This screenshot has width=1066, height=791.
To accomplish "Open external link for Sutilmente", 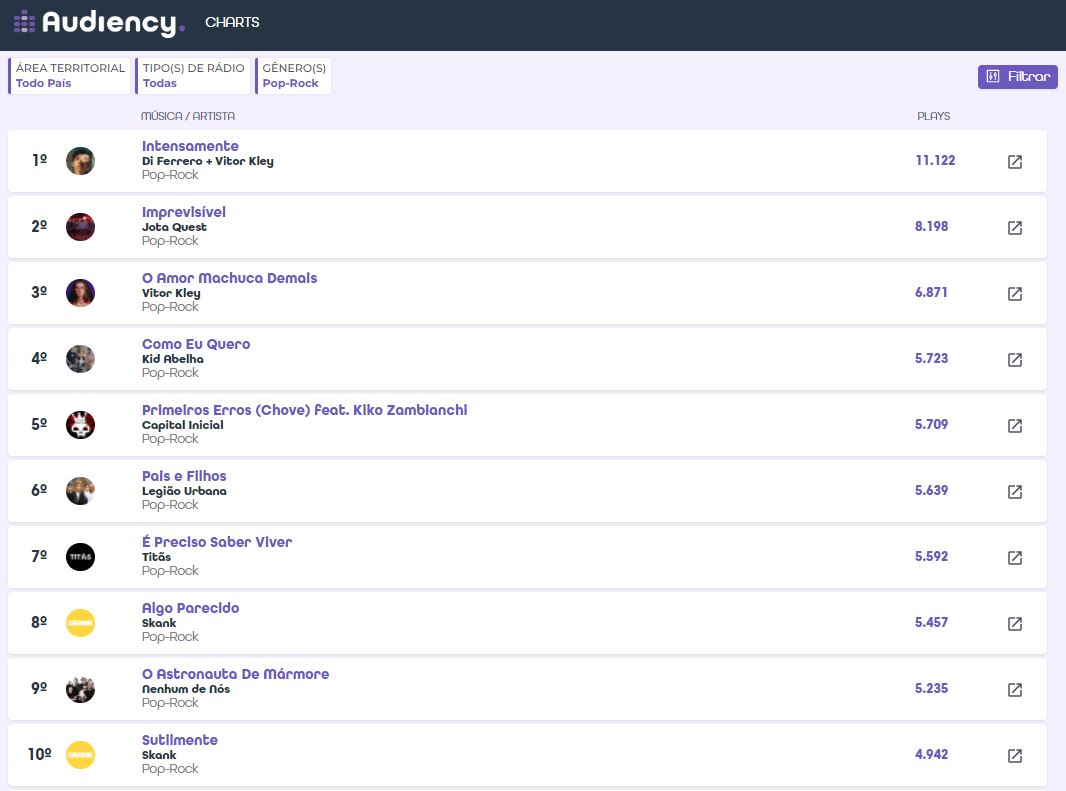I will click(1014, 756).
